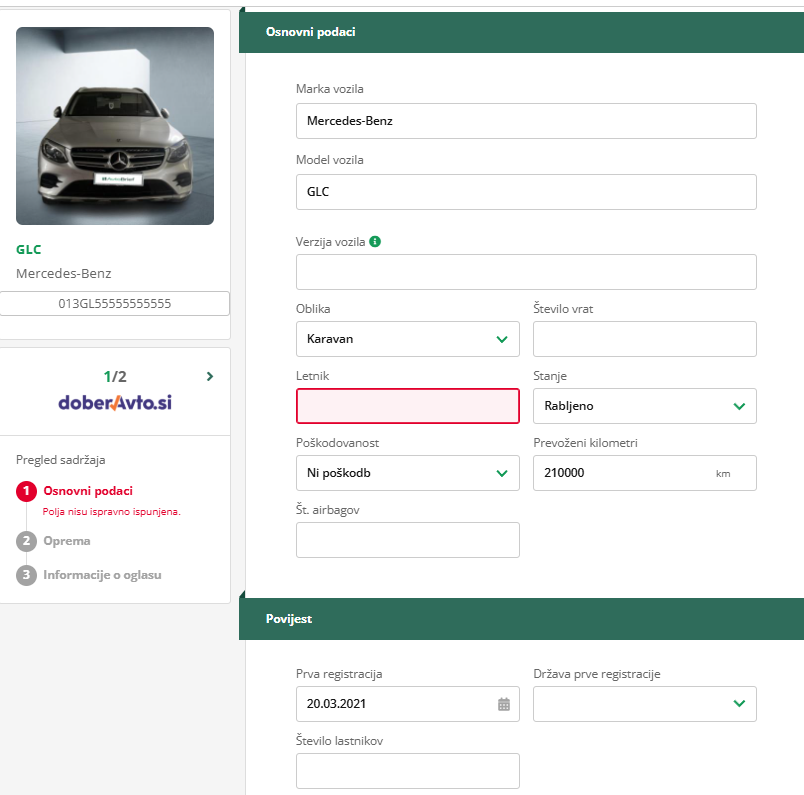Click the GLC vehicle title link
Screen dimensions: 804x795
29,250
